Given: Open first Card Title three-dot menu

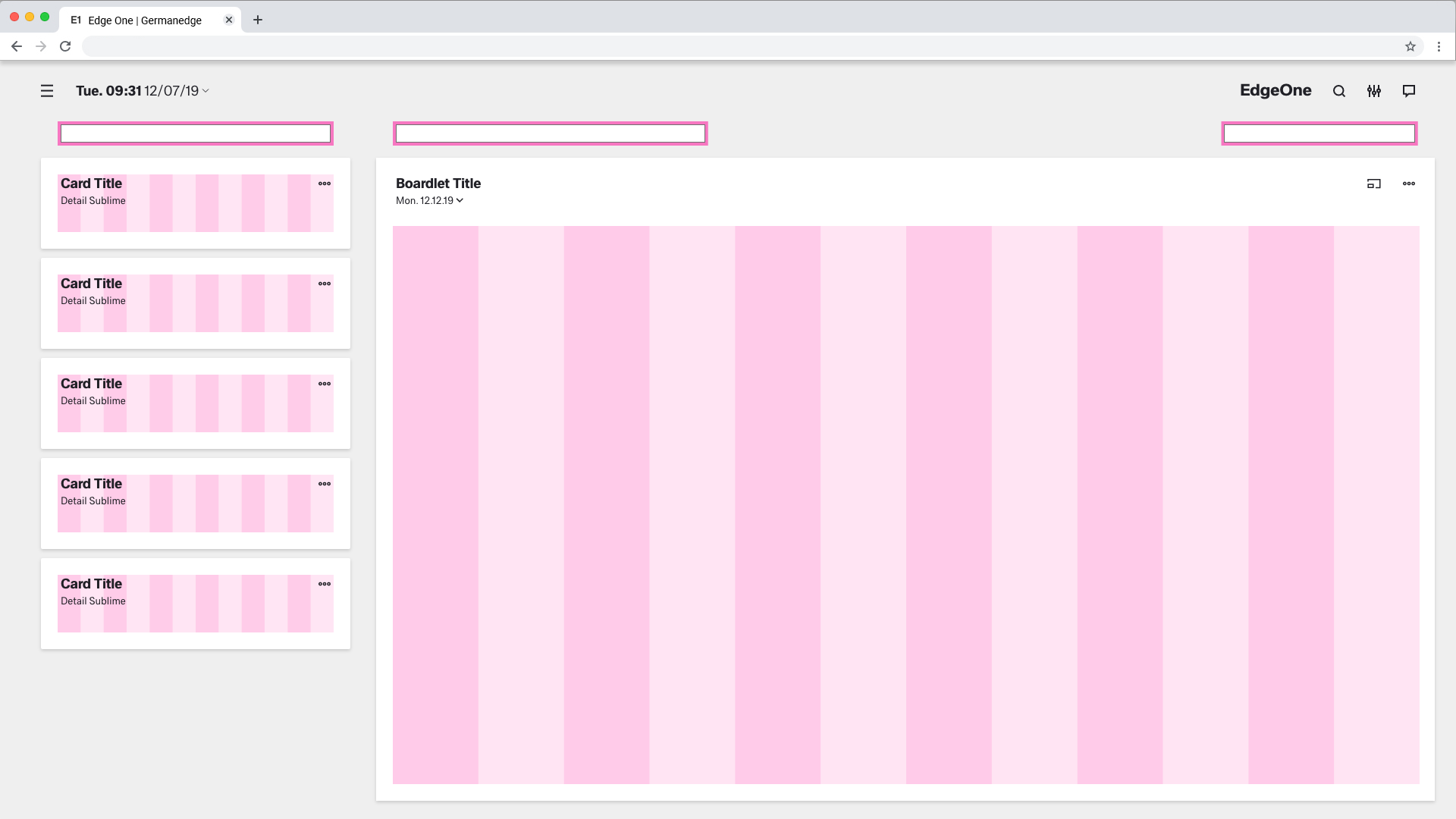Looking at the screenshot, I should (x=325, y=184).
